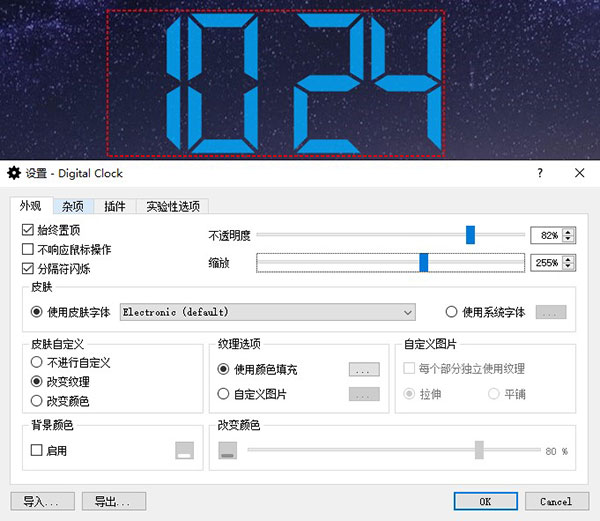This screenshot has width=600, height=521.
Task: Open the 插件 tab
Action: coord(115,207)
